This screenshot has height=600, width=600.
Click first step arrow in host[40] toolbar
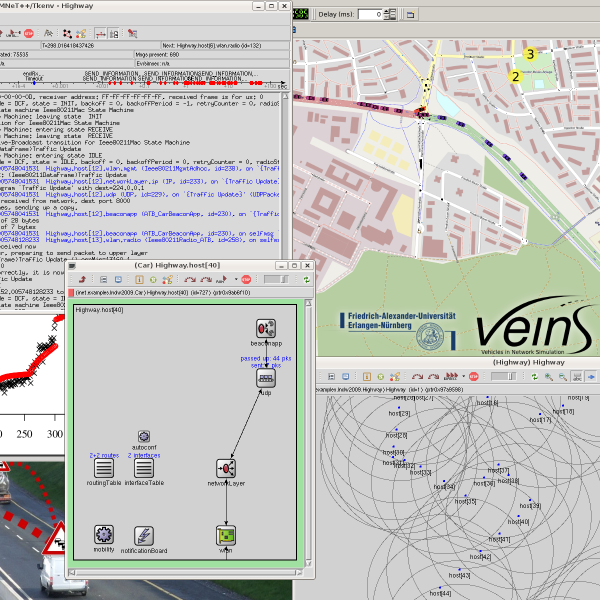pos(190,280)
